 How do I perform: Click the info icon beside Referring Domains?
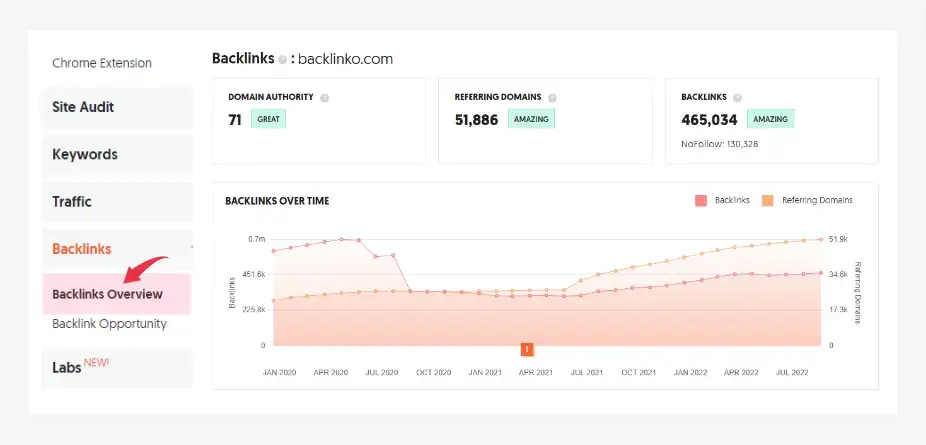552,98
